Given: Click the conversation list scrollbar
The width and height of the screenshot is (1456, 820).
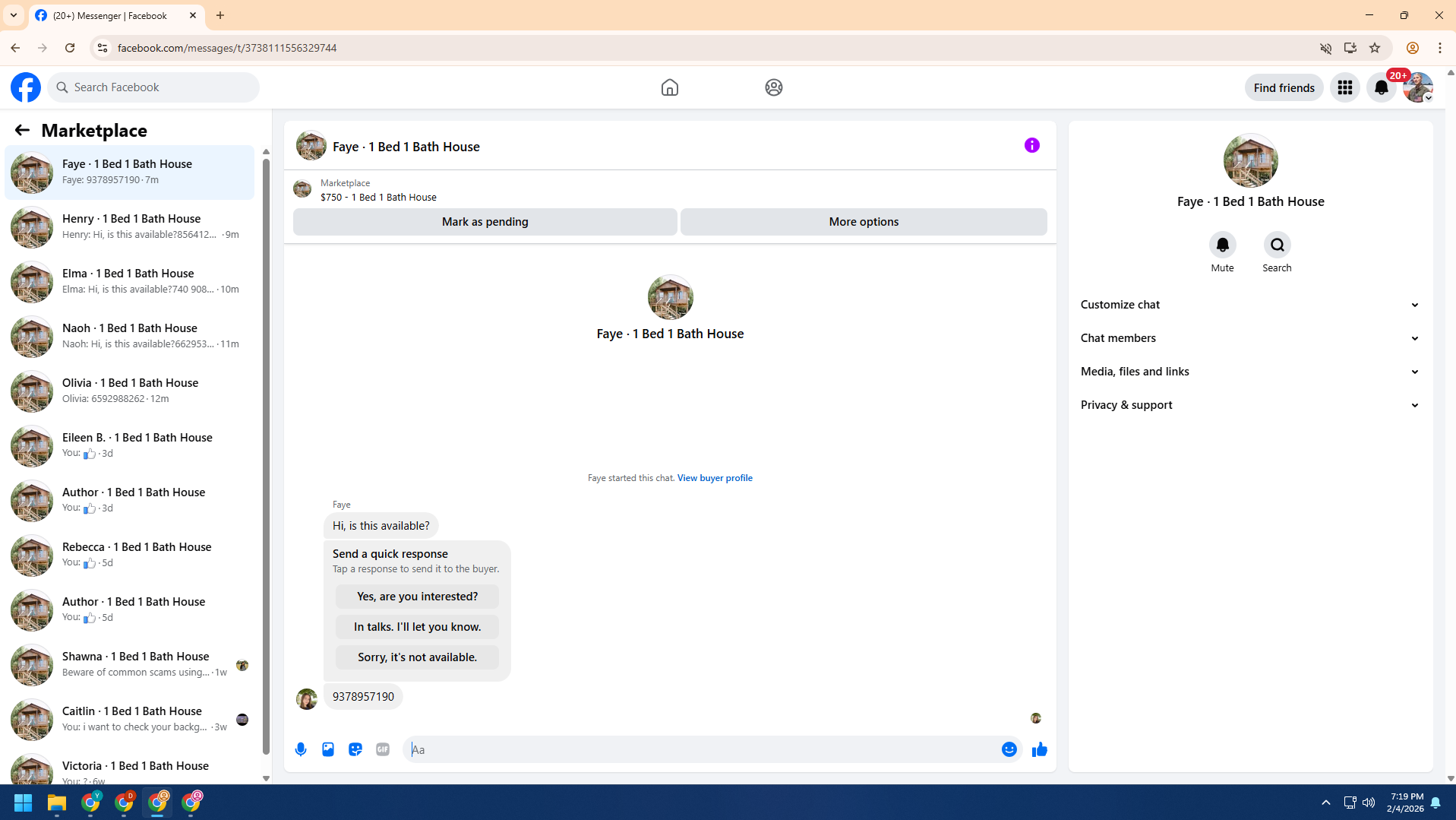Looking at the screenshot, I should (266, 456).
